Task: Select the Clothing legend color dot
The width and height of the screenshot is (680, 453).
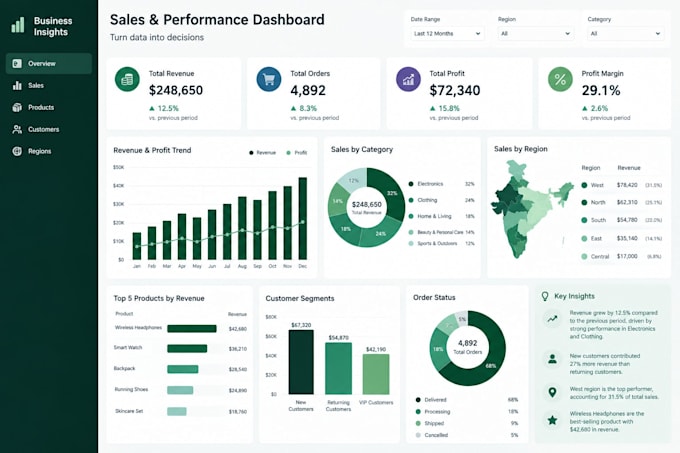Action: 411,200
